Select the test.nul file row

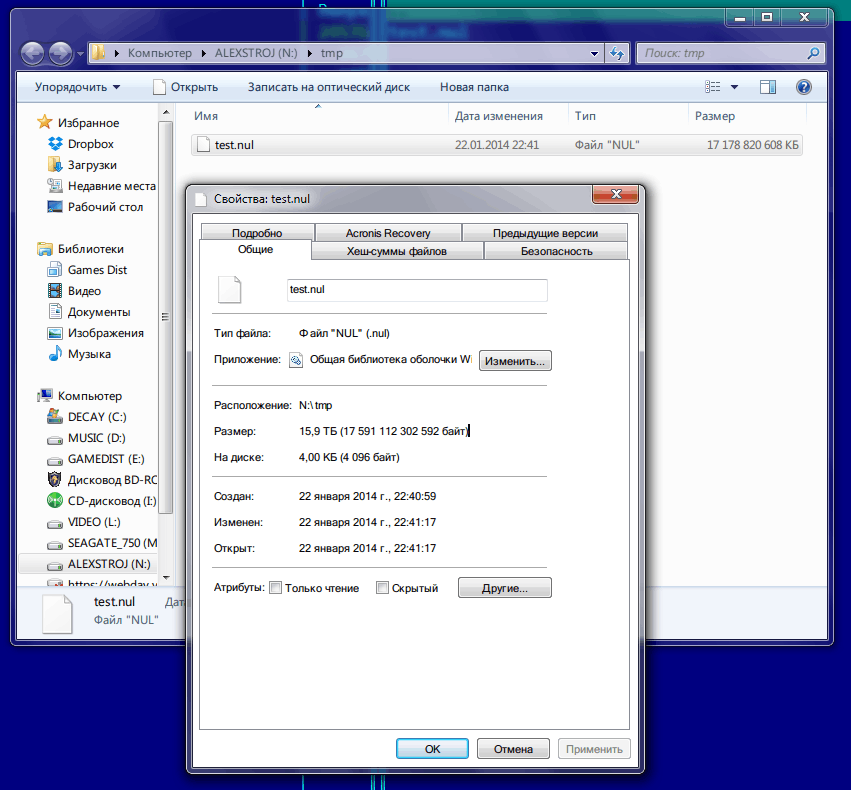(497, 145)
